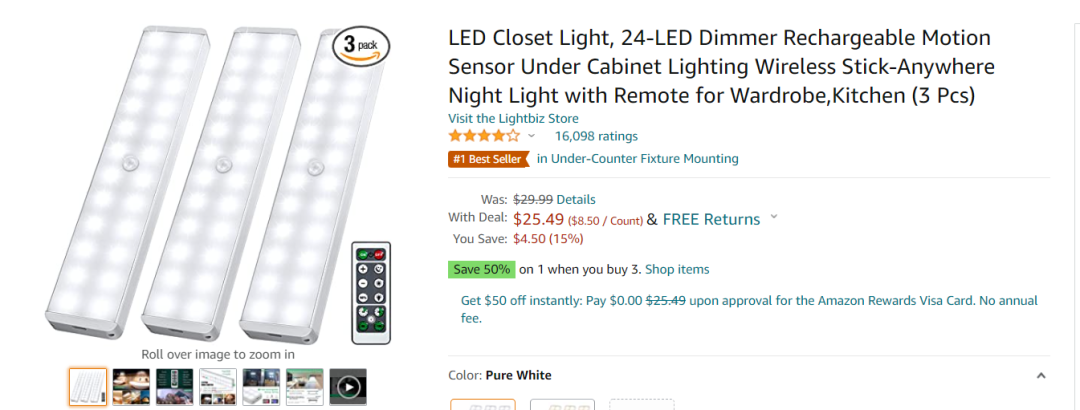The height and width of the screenshot is (410, 1080).
Task: Expand the FREE Returns chevron
Action: tap(774, 218)
